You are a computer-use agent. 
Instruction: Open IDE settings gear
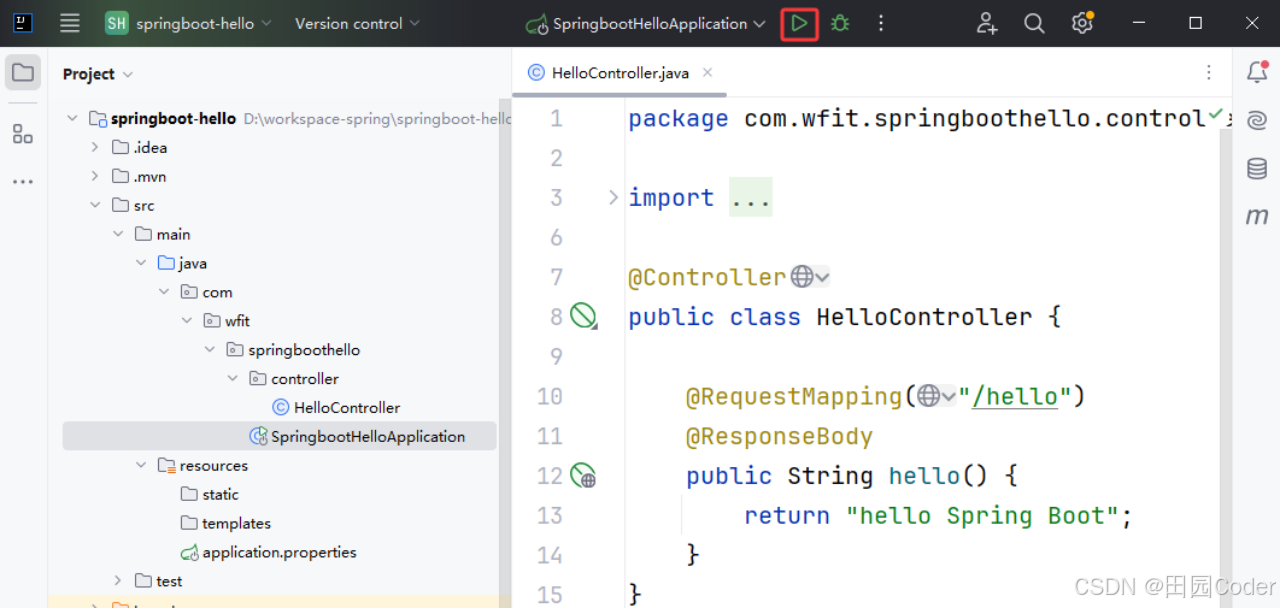1082,23
